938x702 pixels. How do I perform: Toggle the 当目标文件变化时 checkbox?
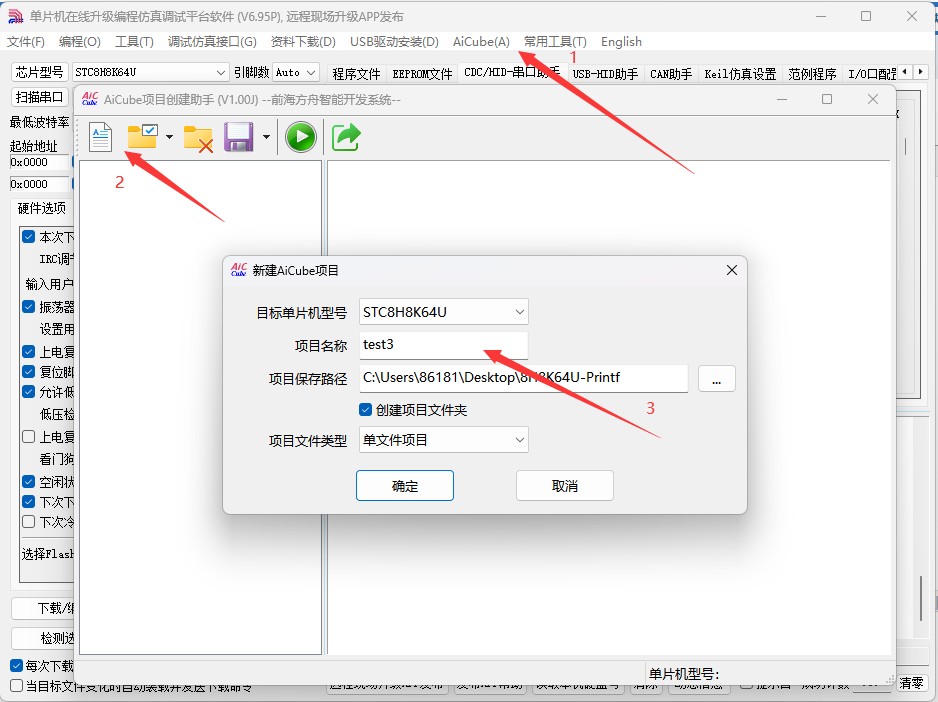[x=17, y=685]
